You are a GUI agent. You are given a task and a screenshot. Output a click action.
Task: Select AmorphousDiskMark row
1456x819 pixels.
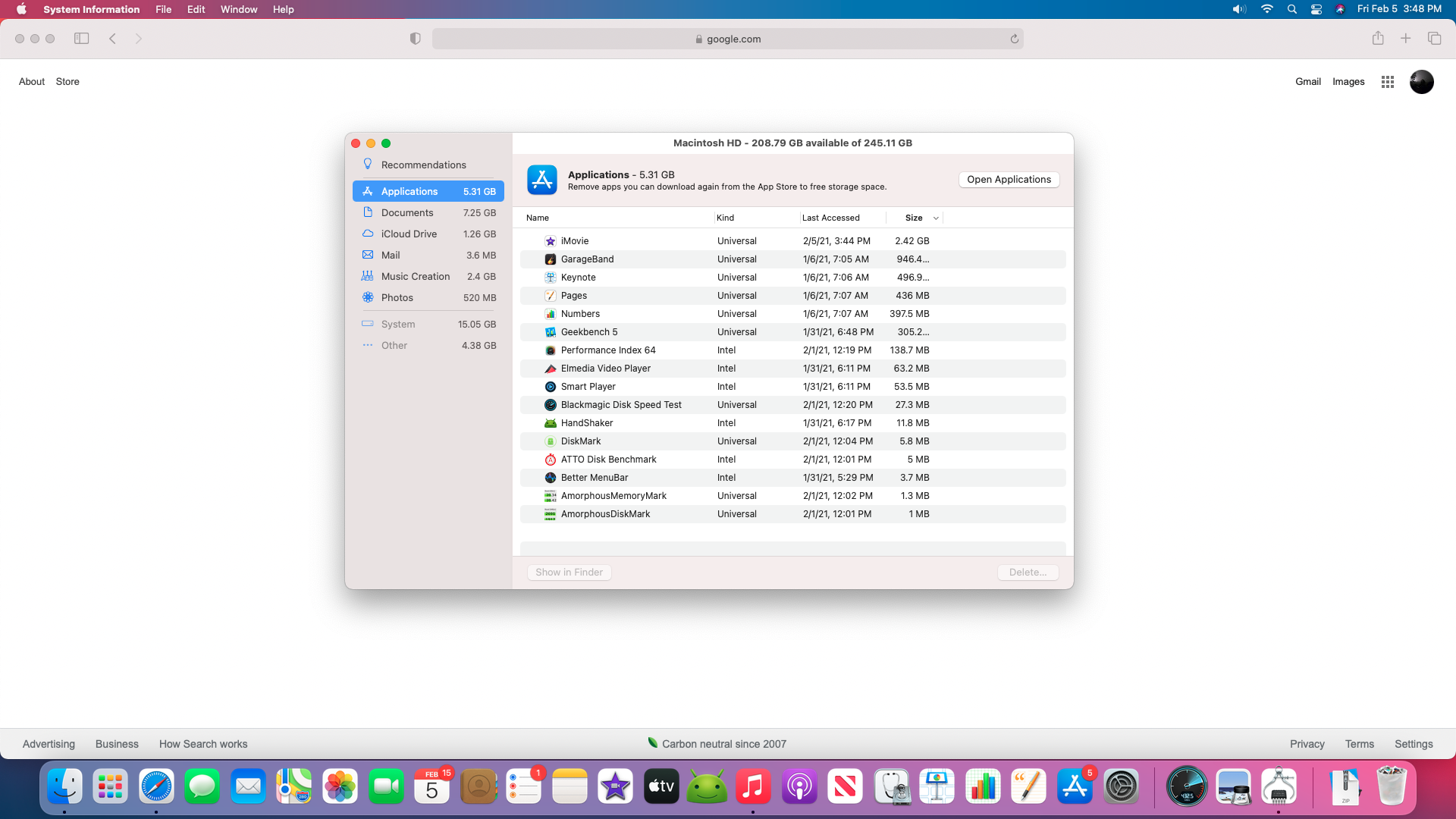(x=792, y=513)
